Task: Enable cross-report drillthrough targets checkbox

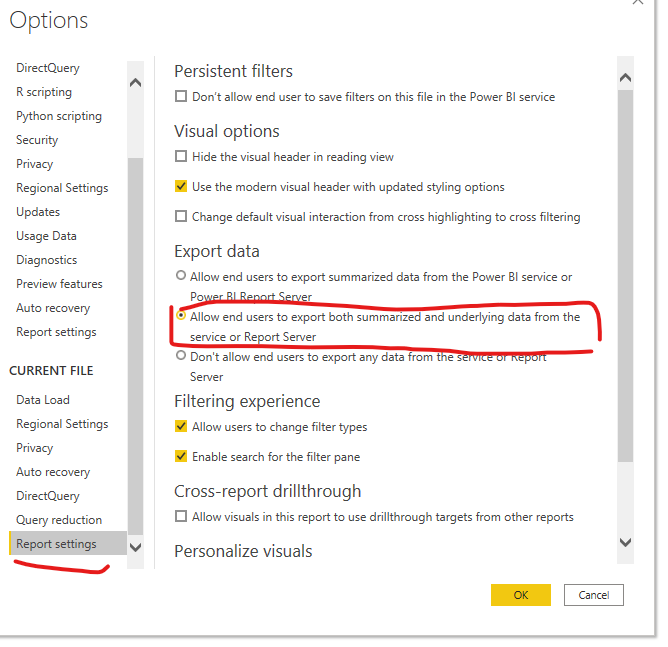Action: [x=181, y=516]
